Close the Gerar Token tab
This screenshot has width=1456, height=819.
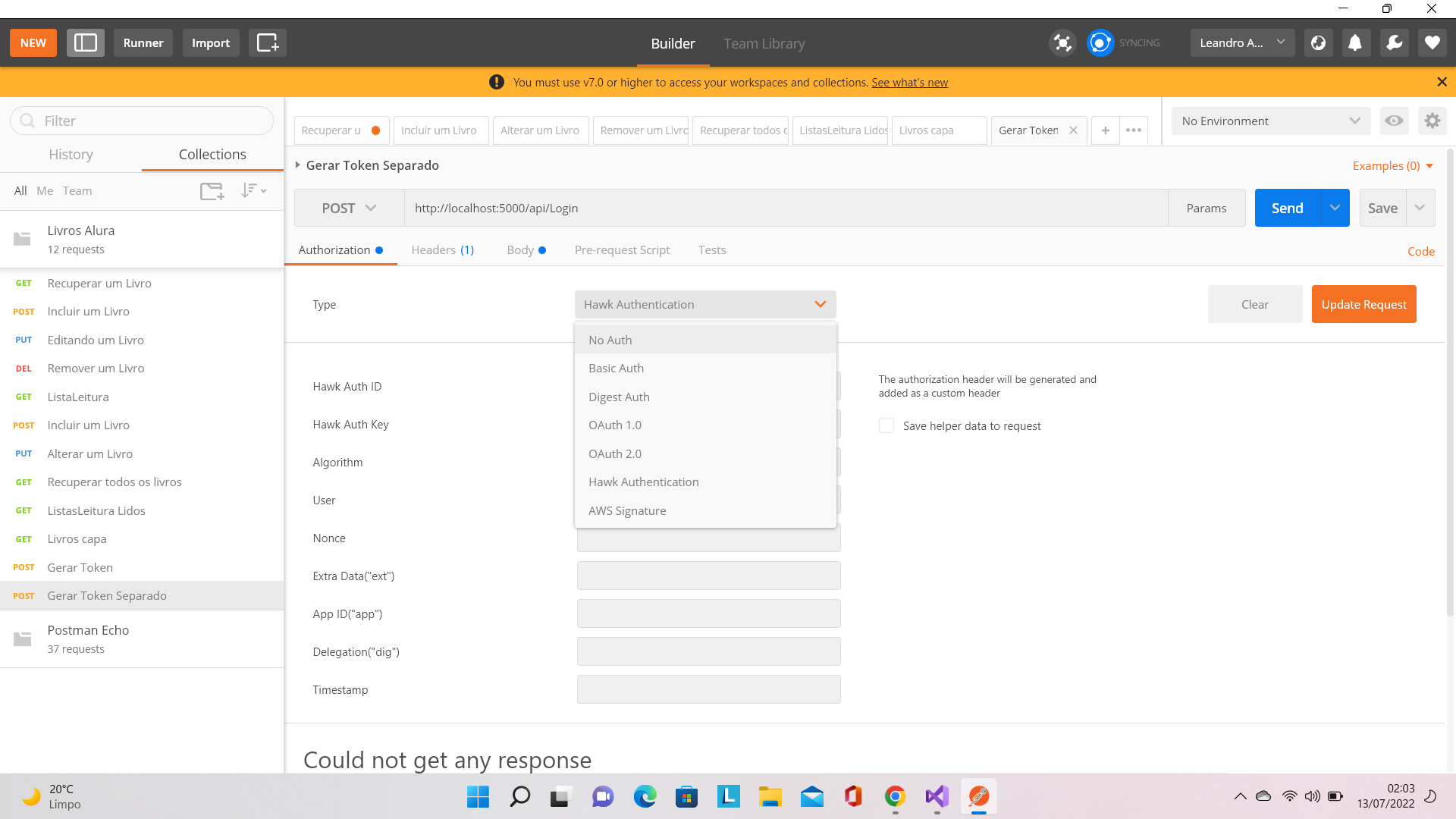click(x=1073, y=130)
